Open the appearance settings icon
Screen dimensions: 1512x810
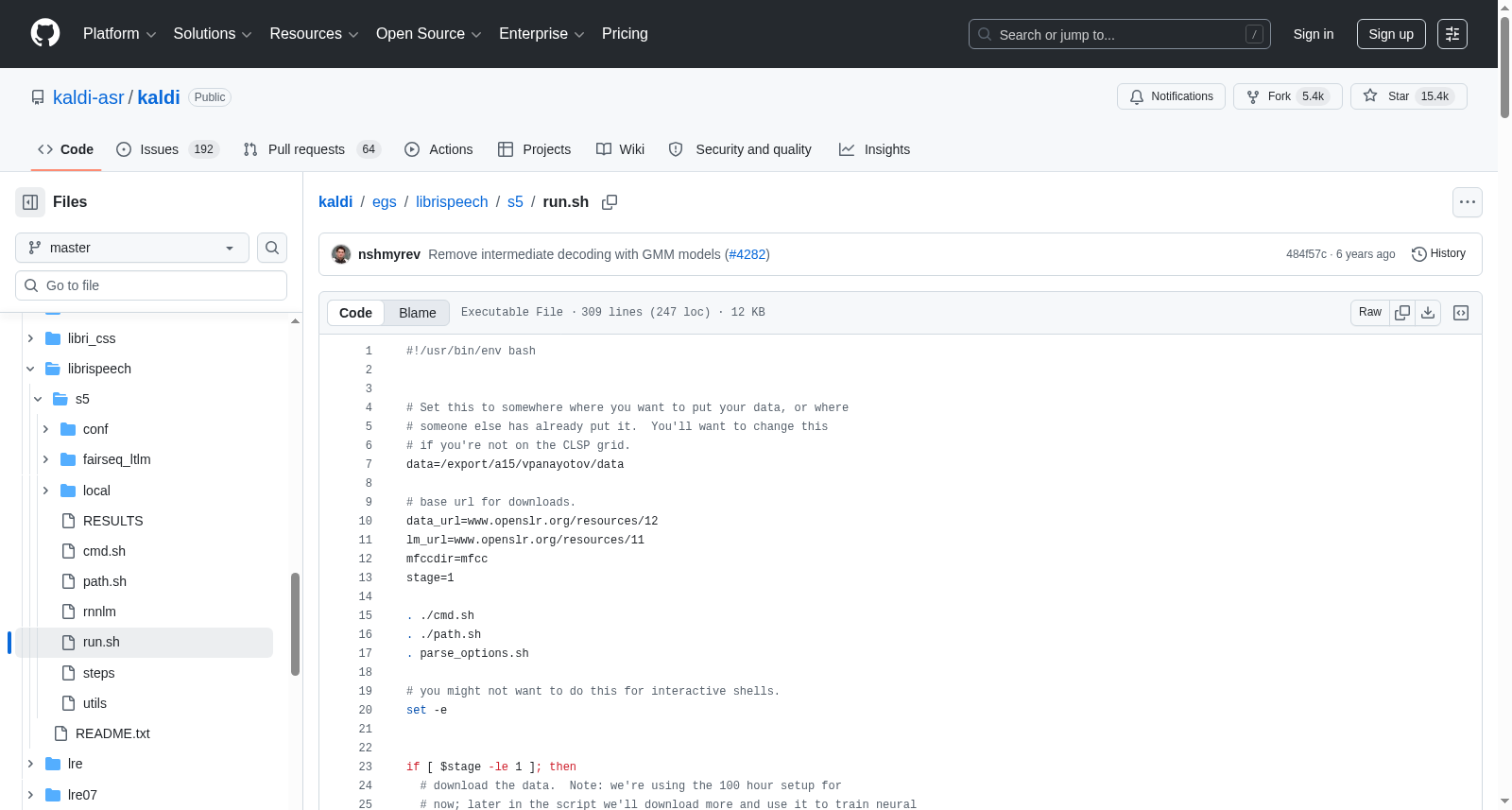[1452, 34]
